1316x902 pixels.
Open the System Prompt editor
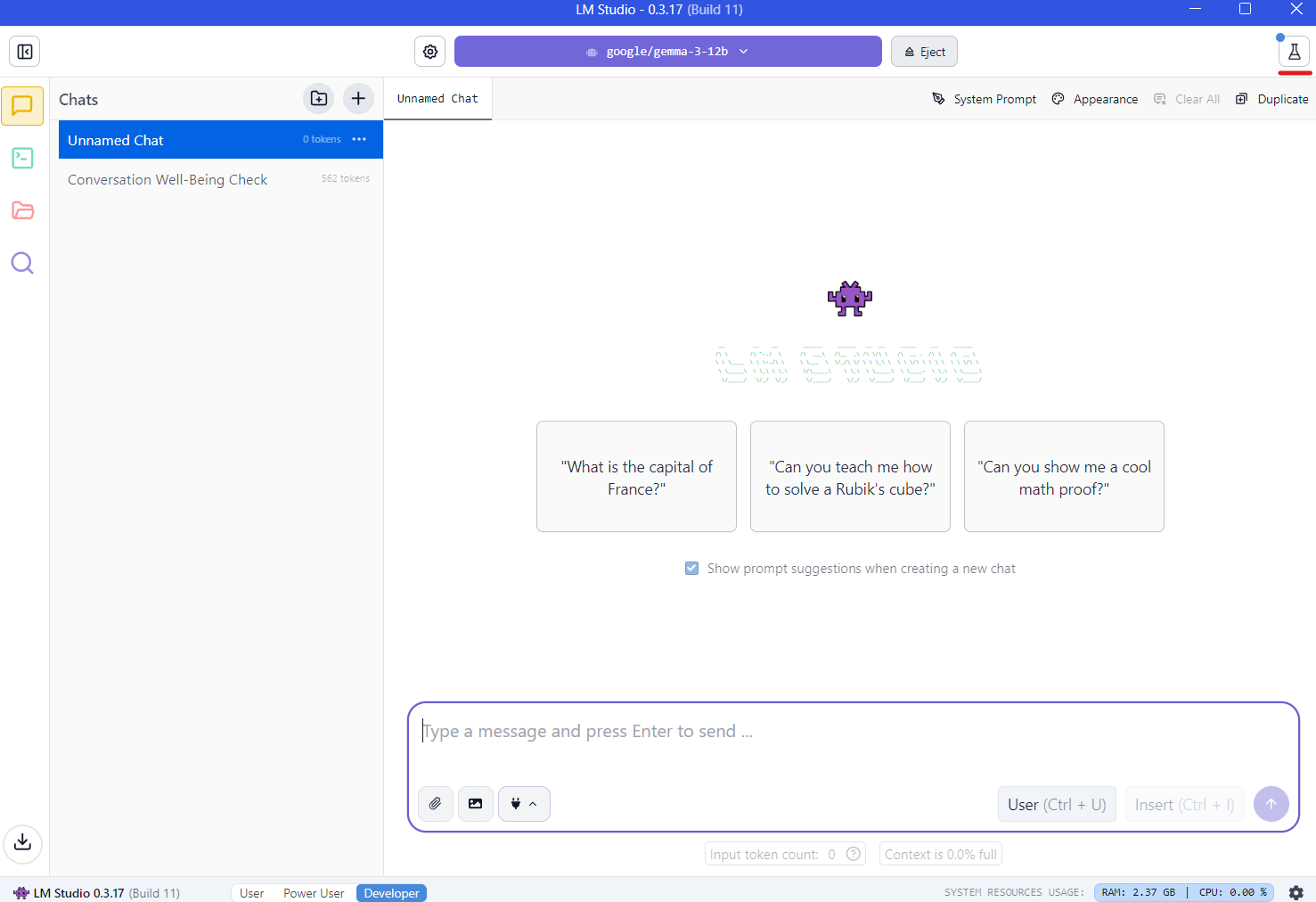tap(985, 99)
